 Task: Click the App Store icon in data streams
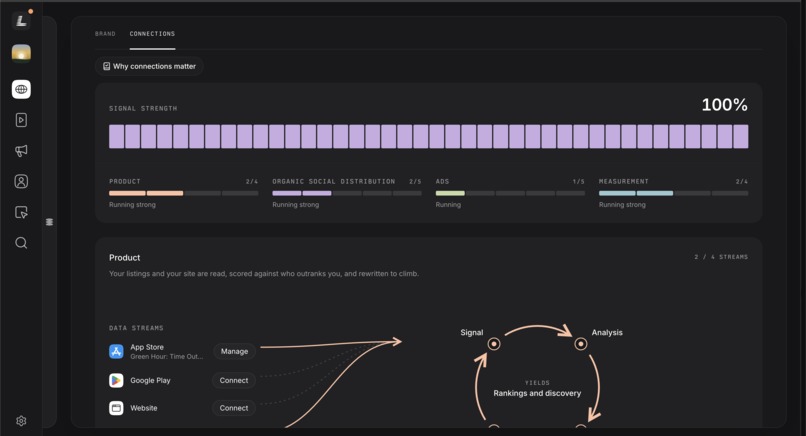click(116, 352)
